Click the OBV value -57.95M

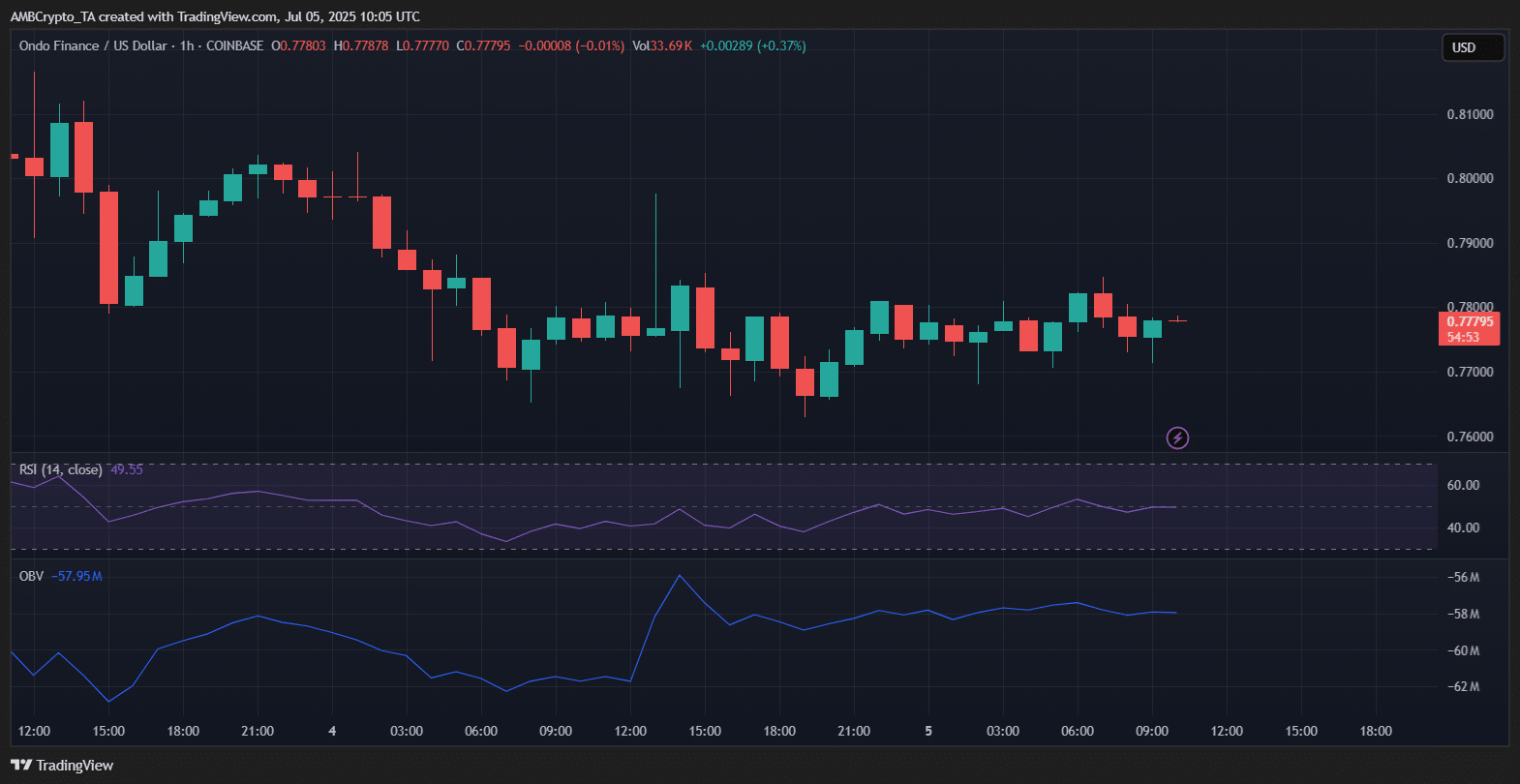click(76, 576)
